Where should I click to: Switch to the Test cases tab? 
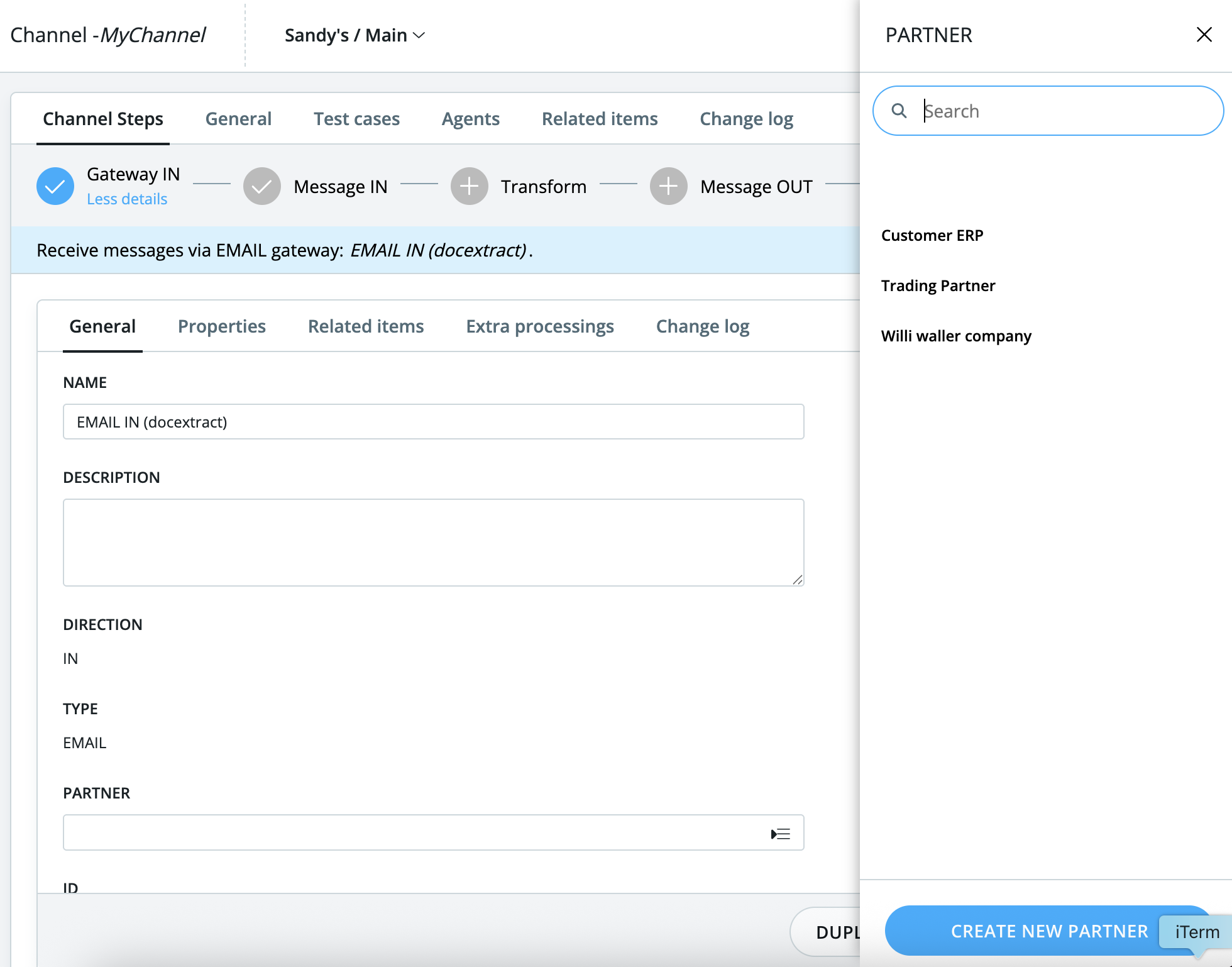(x=356, y=119)
